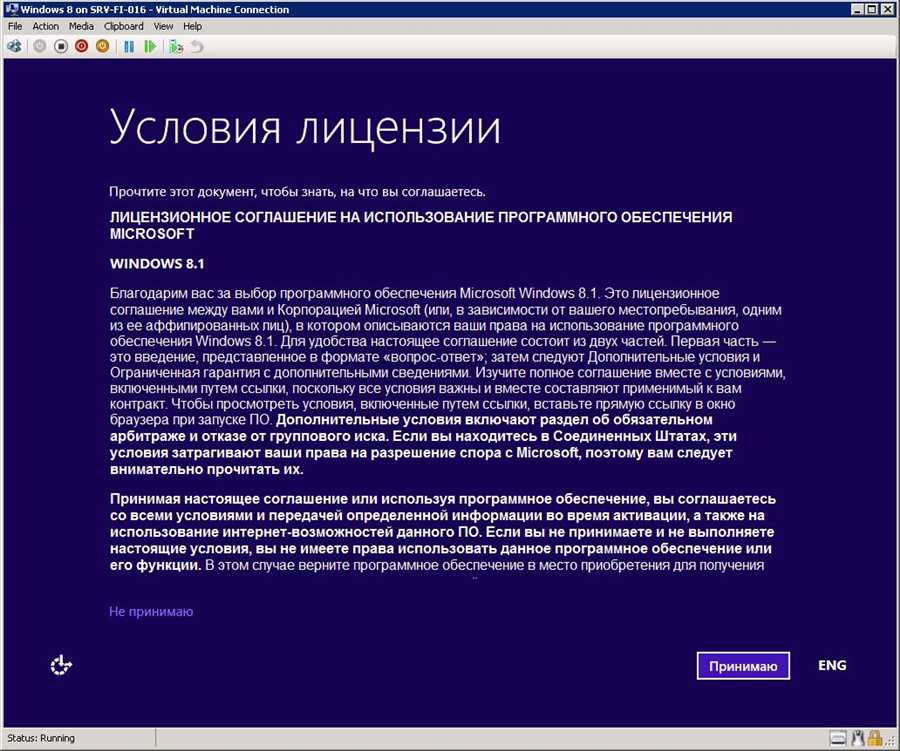Send Ctrl+Alt+Del using the toolbar icon
This screenshot has width=900, height=751.
pyautogui.click(x=14, y=47)
